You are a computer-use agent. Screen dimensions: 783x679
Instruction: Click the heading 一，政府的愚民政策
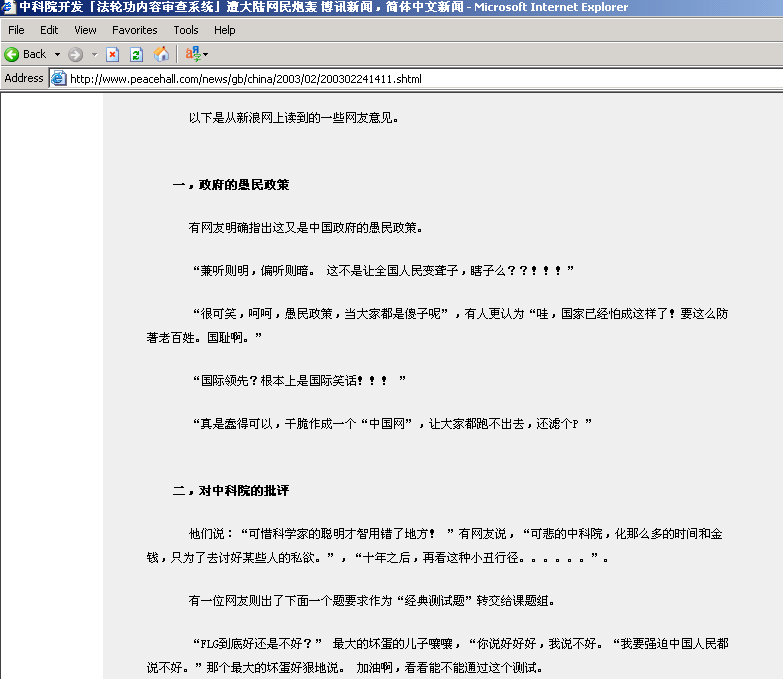(231, 185)
